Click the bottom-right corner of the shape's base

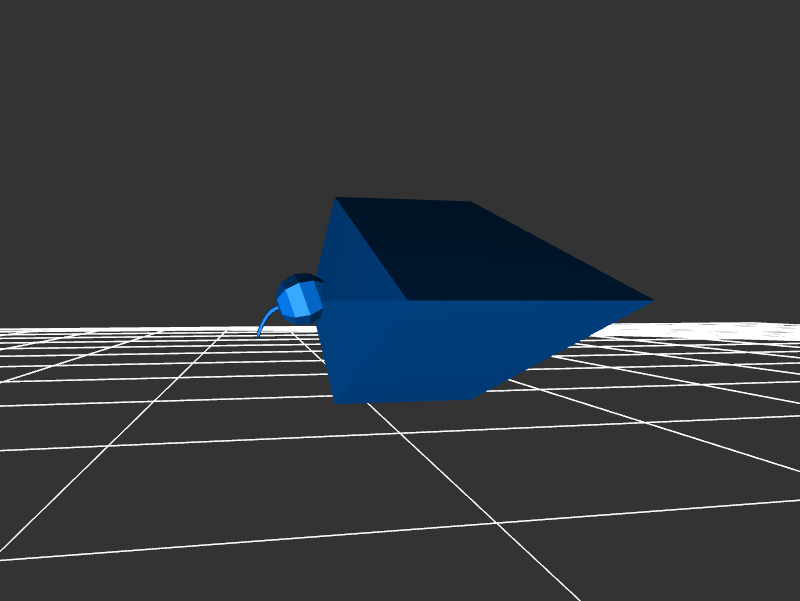click(471, 399)
